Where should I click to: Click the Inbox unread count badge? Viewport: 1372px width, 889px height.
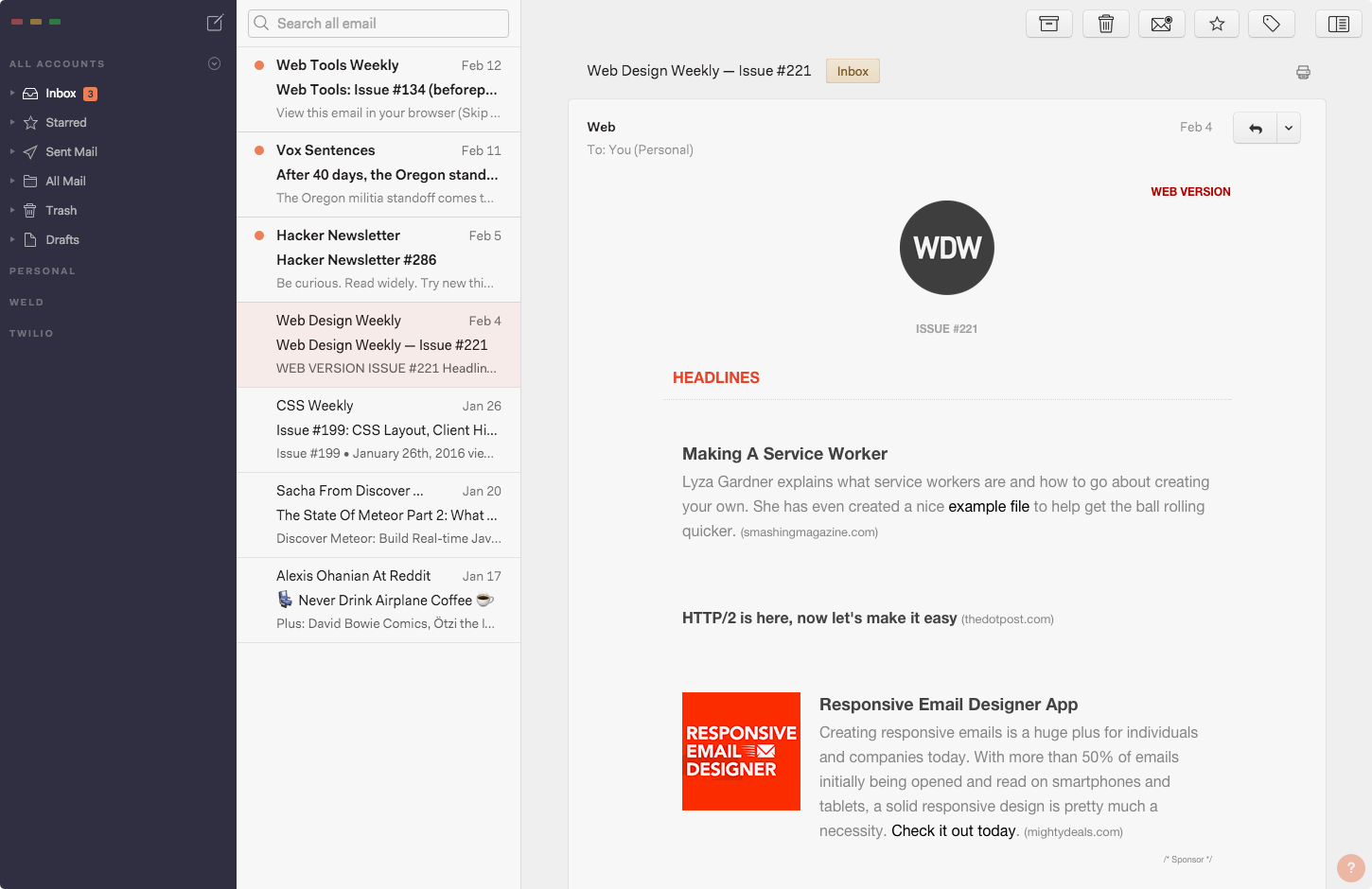tap(91, 94)
